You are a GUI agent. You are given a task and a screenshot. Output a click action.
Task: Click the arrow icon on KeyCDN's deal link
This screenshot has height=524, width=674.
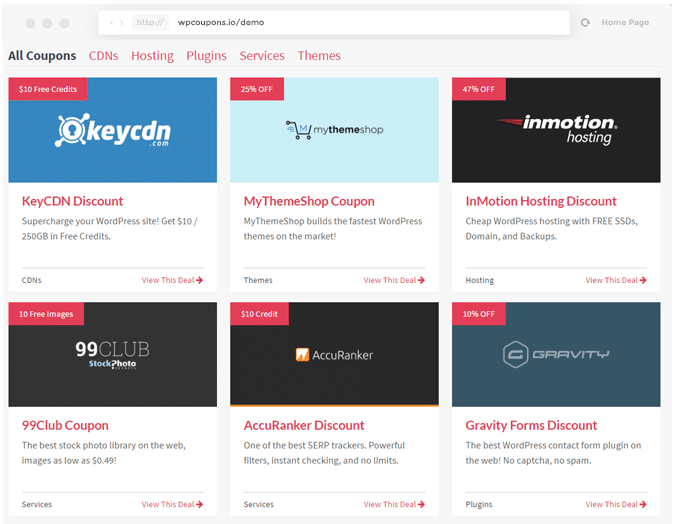coord(199,280)
